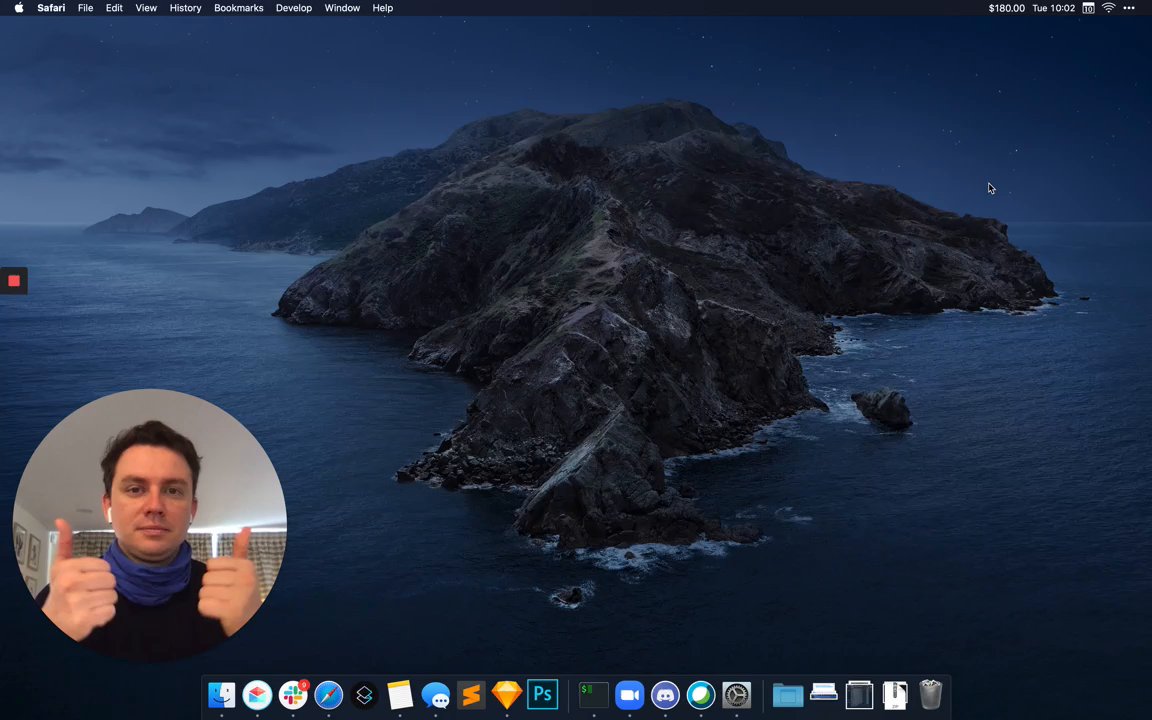Expand the three-dots menu bar overflow
1152x720 pixels.
click(x=1129, y=8)
